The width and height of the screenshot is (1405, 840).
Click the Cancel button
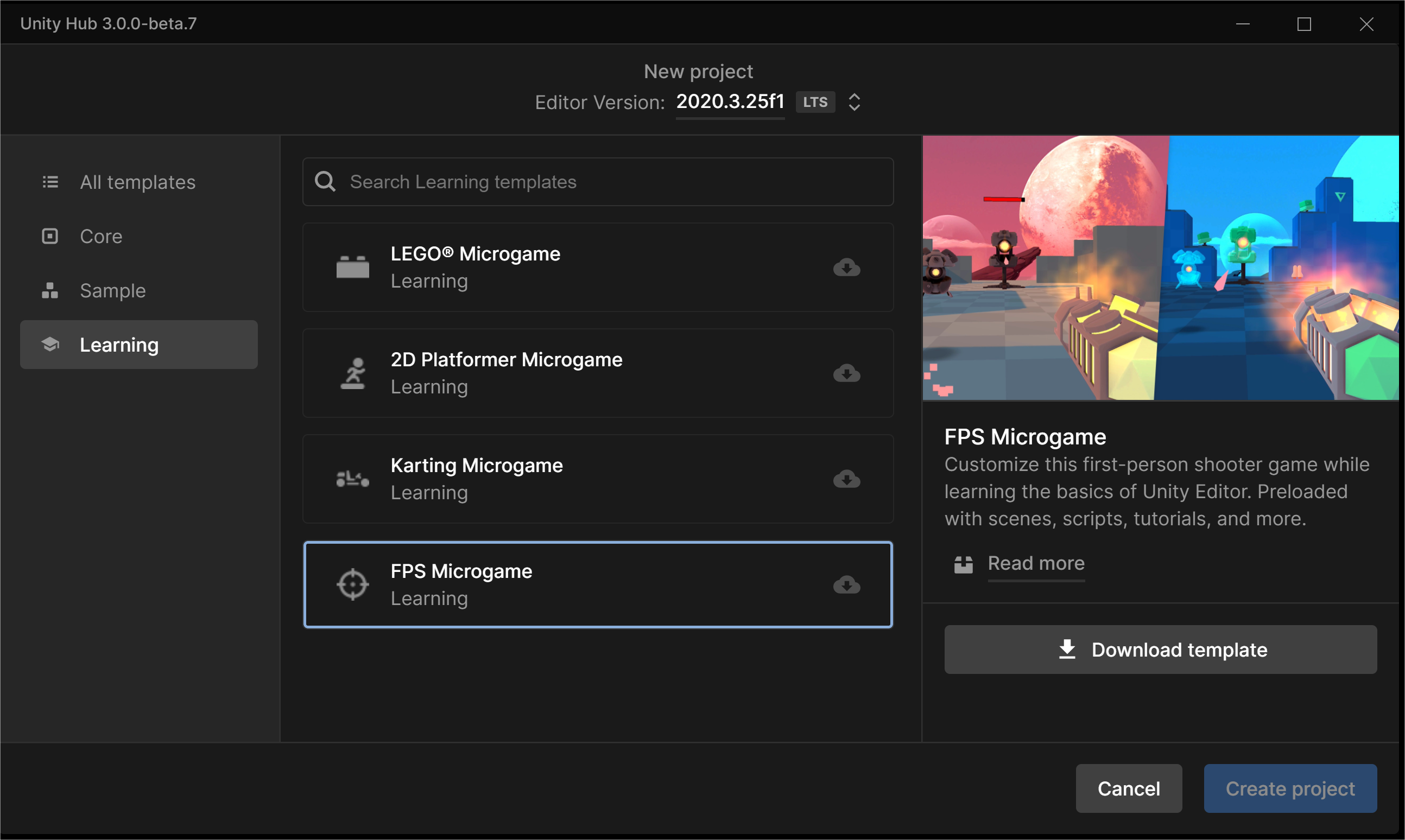pyautogui.click(x=1128, y=788)
